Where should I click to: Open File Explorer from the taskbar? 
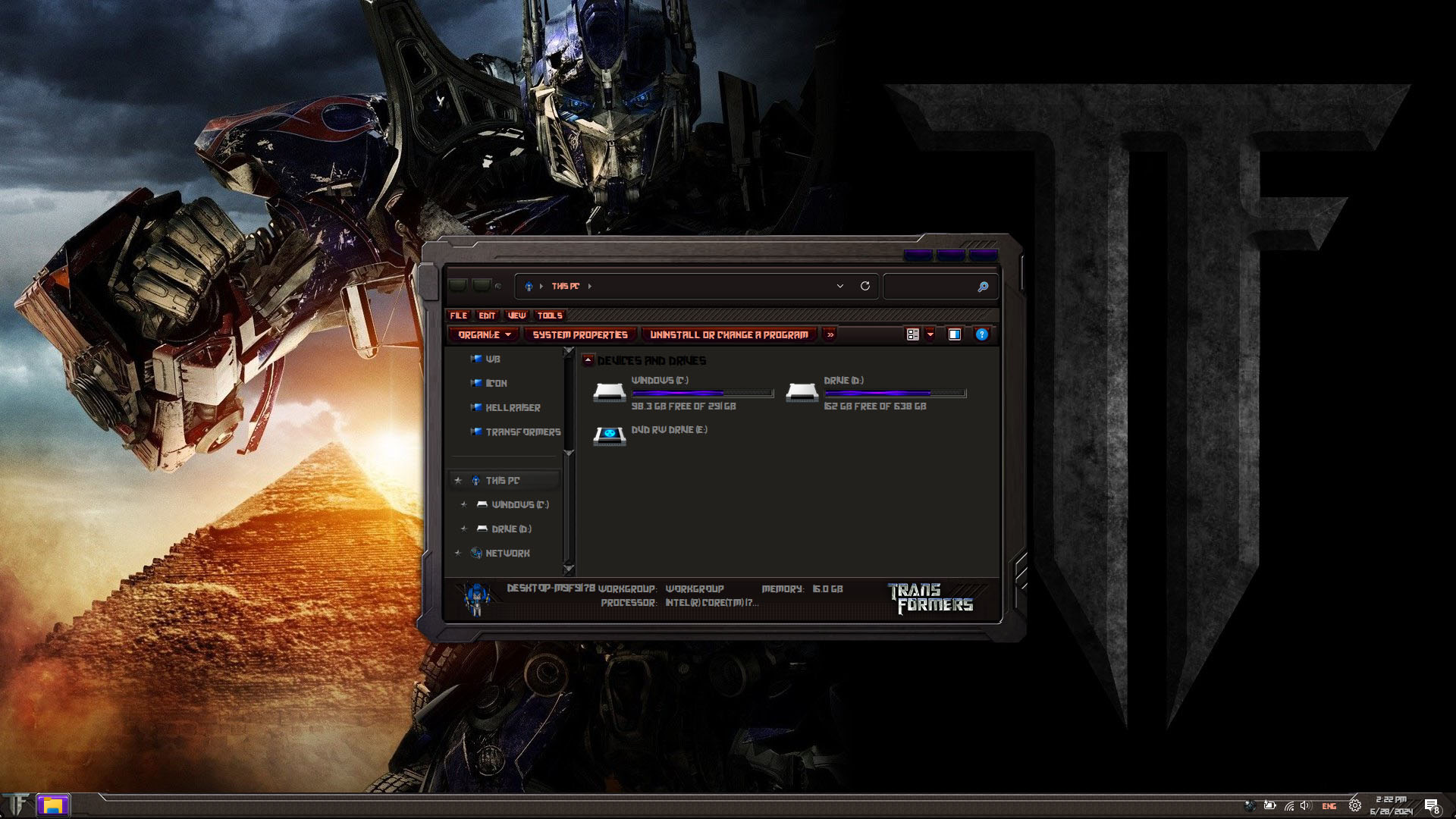[x=52, y=805]
